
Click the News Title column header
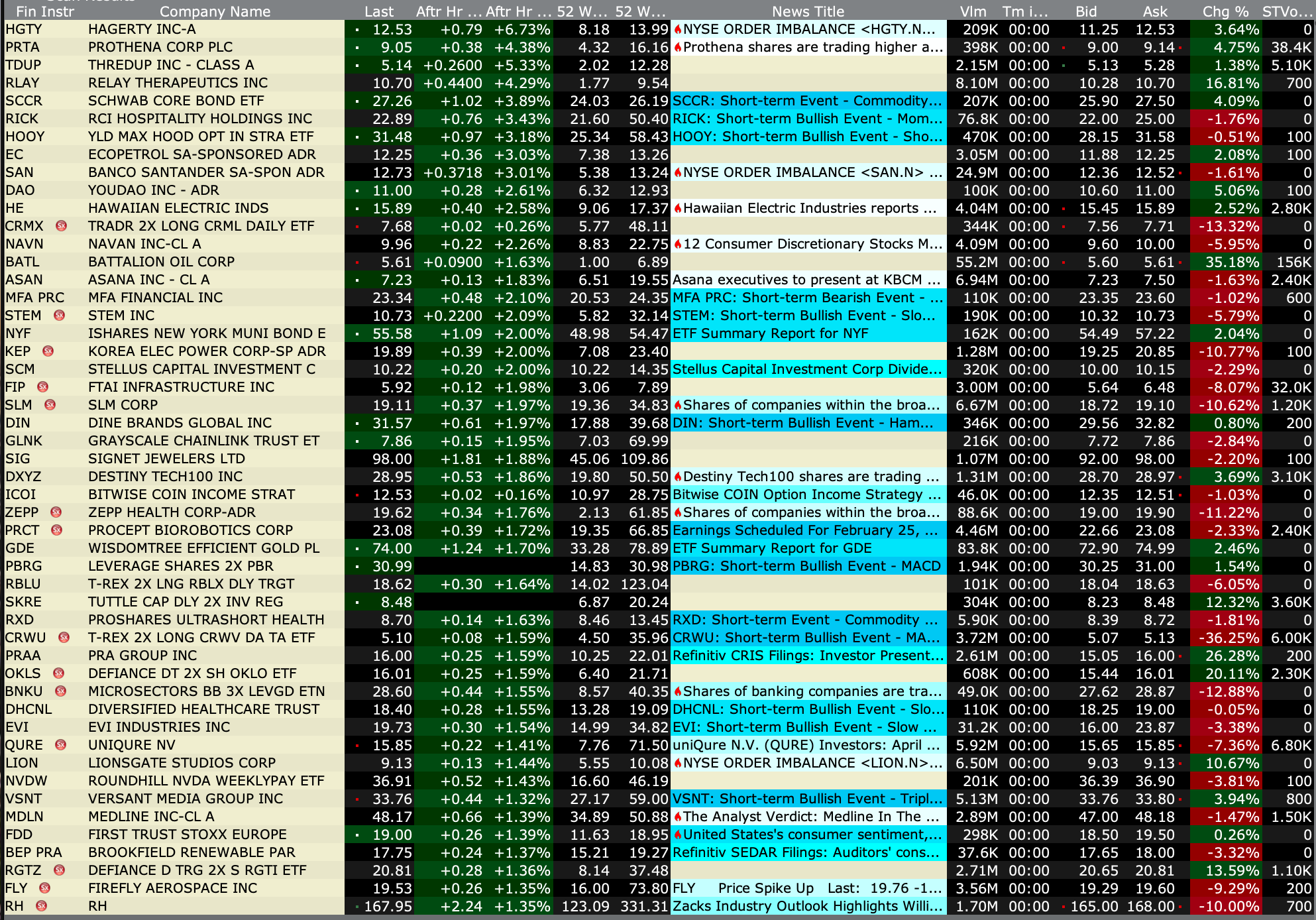click(808, 11)
